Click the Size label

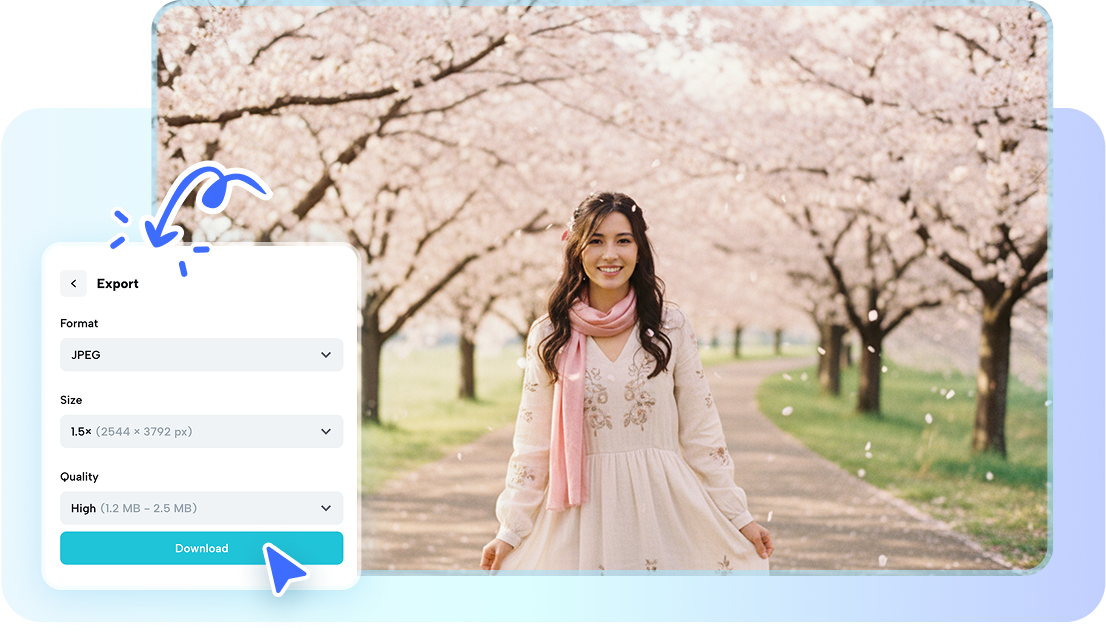pos(71,400)
